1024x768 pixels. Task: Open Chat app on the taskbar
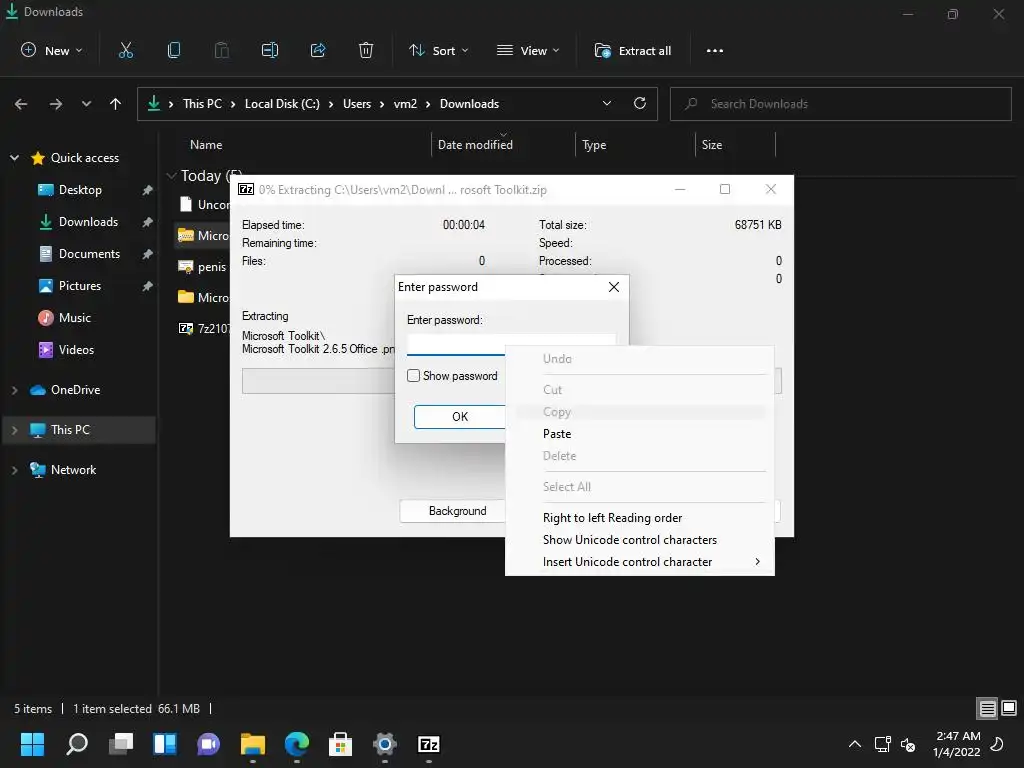pos(208,744)
